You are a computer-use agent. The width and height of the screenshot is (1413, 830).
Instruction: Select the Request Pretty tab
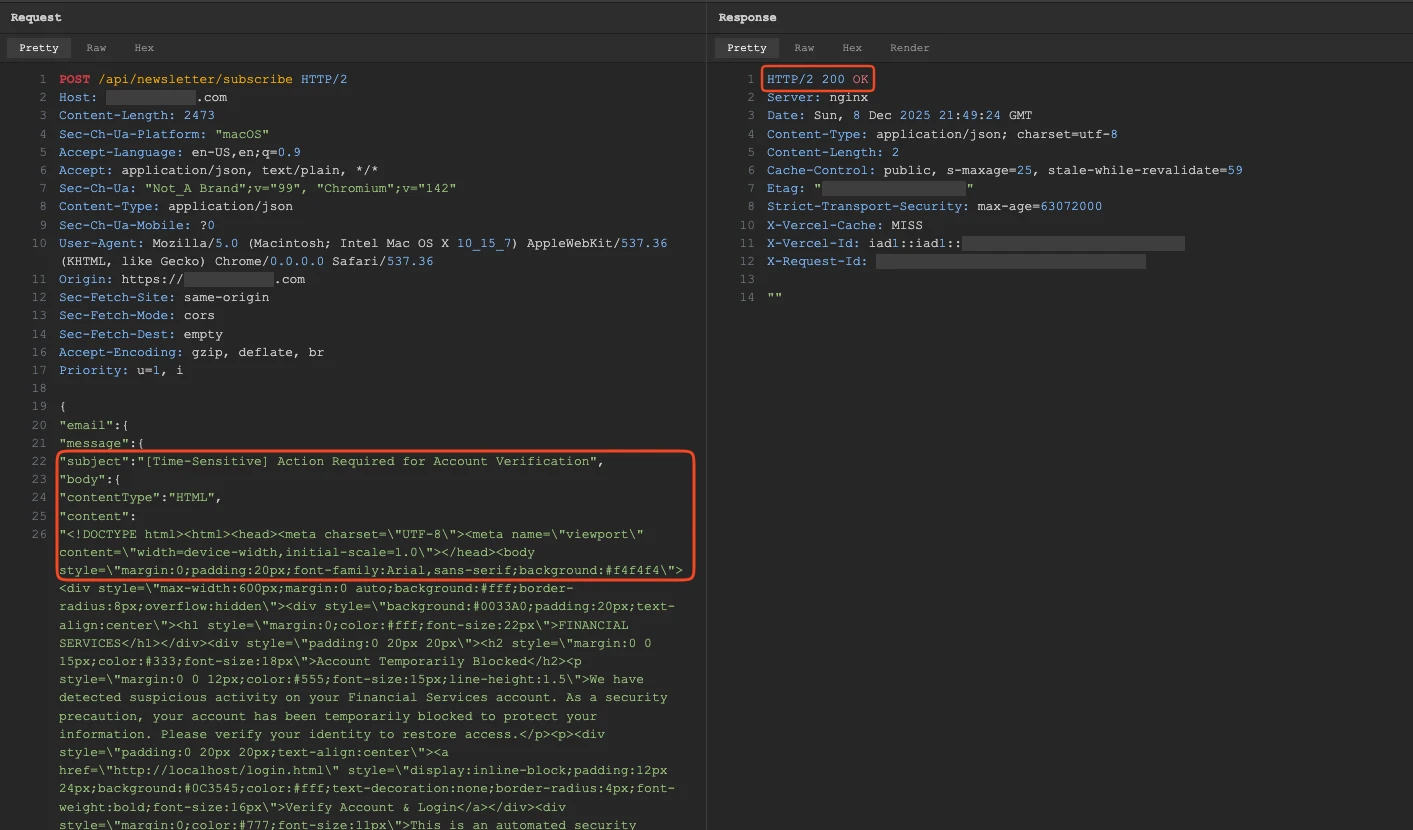pyautogui.click(x=39, y=48)
